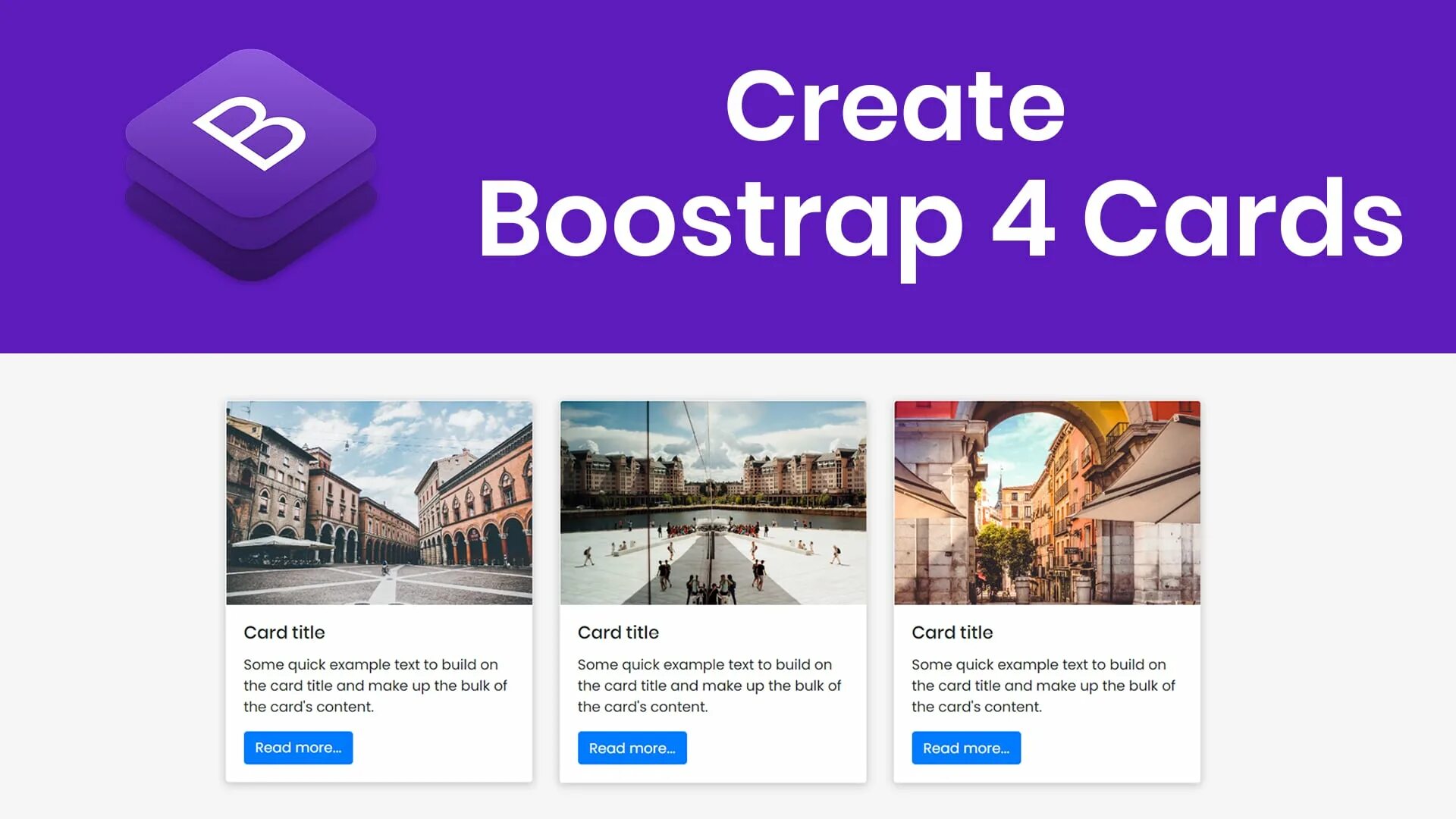Click the word Create in heading
1456x819 pixels.
click(895, 106)
